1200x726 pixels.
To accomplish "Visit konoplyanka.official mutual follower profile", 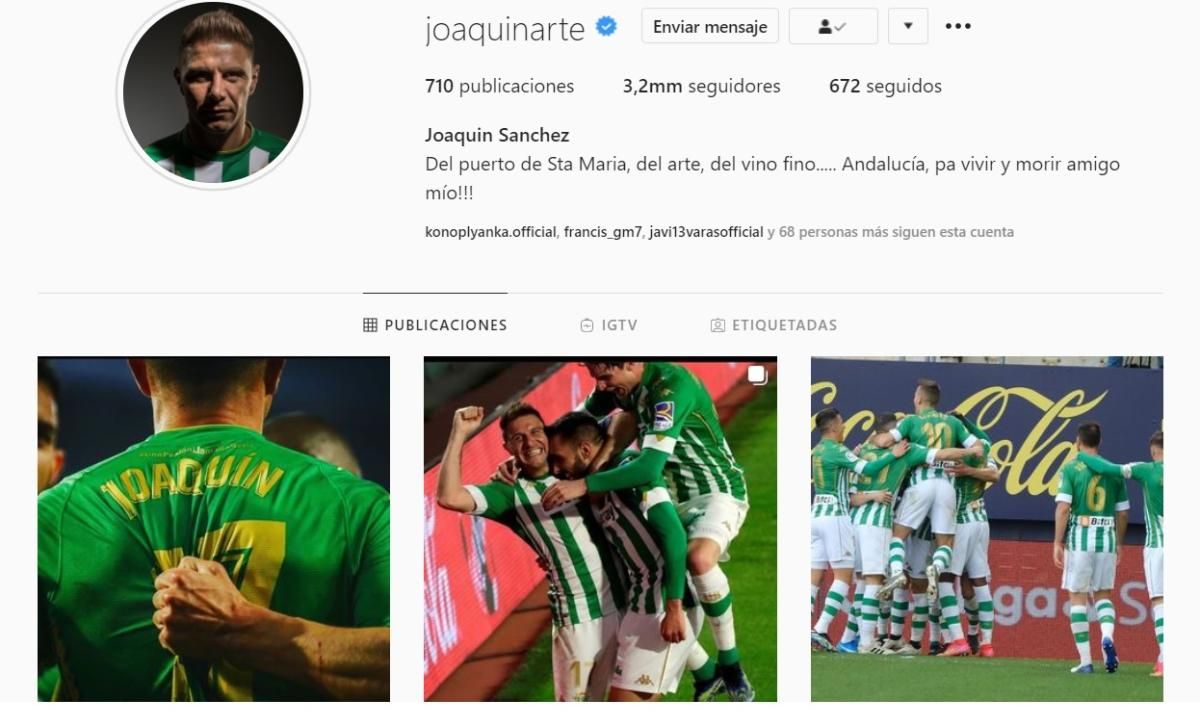I will (x=490, y=232).
